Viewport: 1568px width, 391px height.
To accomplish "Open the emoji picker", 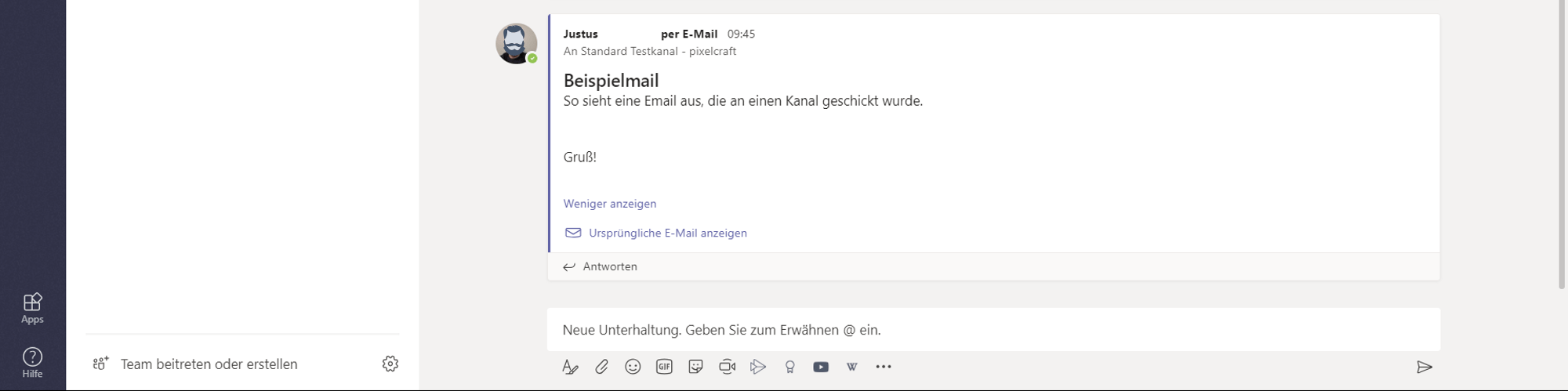I will click(633, 367).
